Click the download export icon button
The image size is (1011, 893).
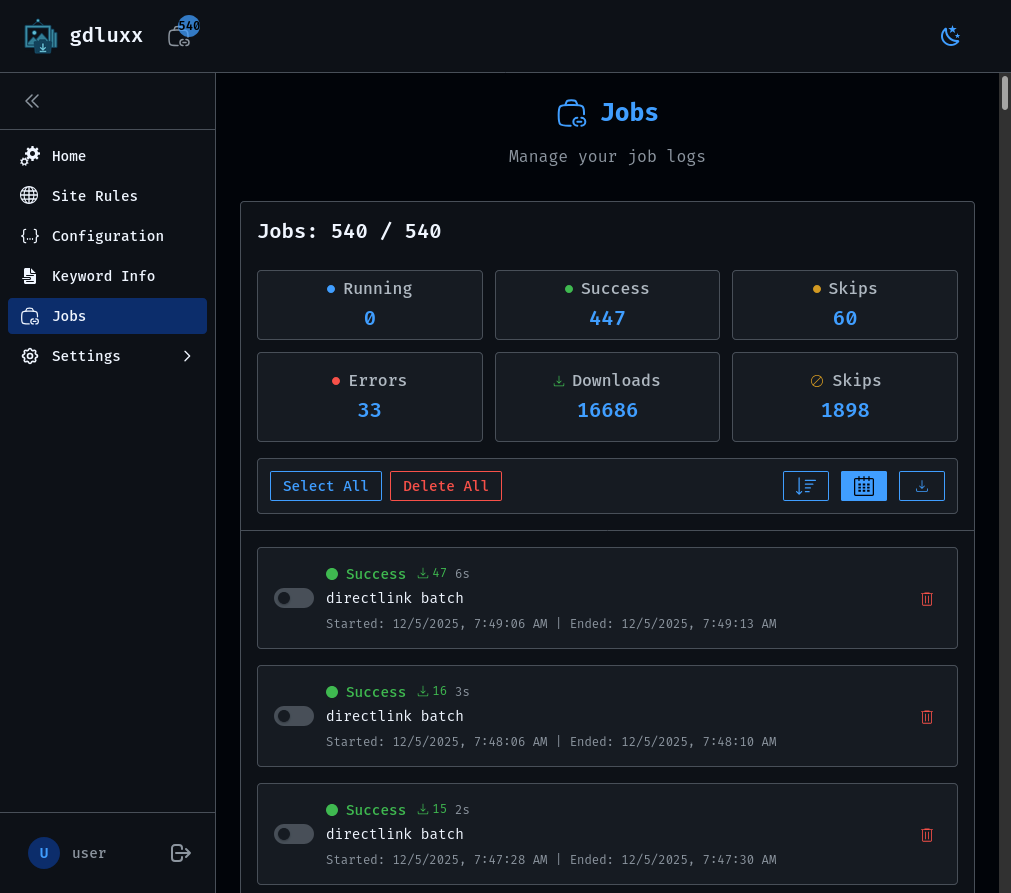921,486
